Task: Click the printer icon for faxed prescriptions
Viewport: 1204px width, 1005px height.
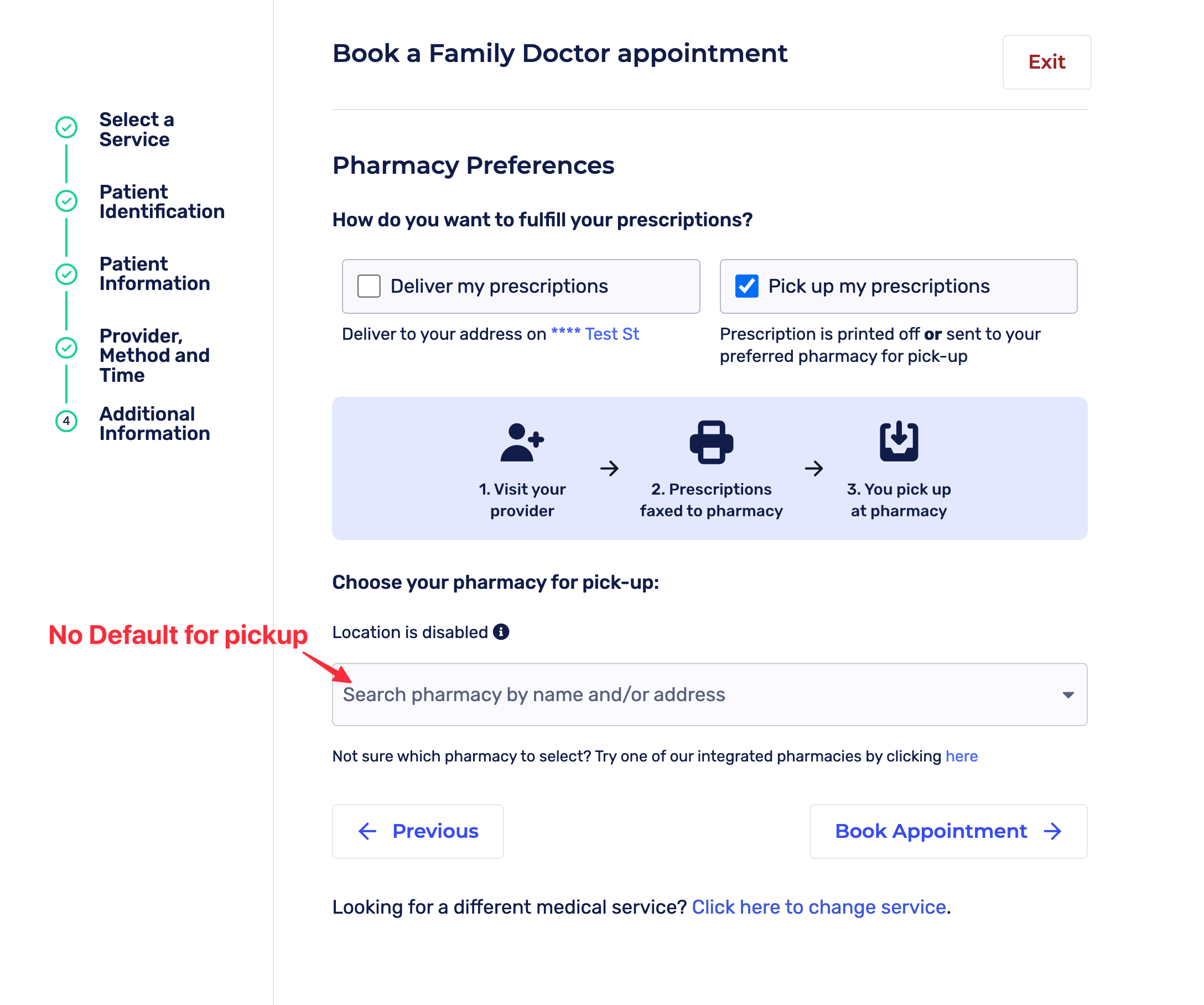Action: [711, 442]
